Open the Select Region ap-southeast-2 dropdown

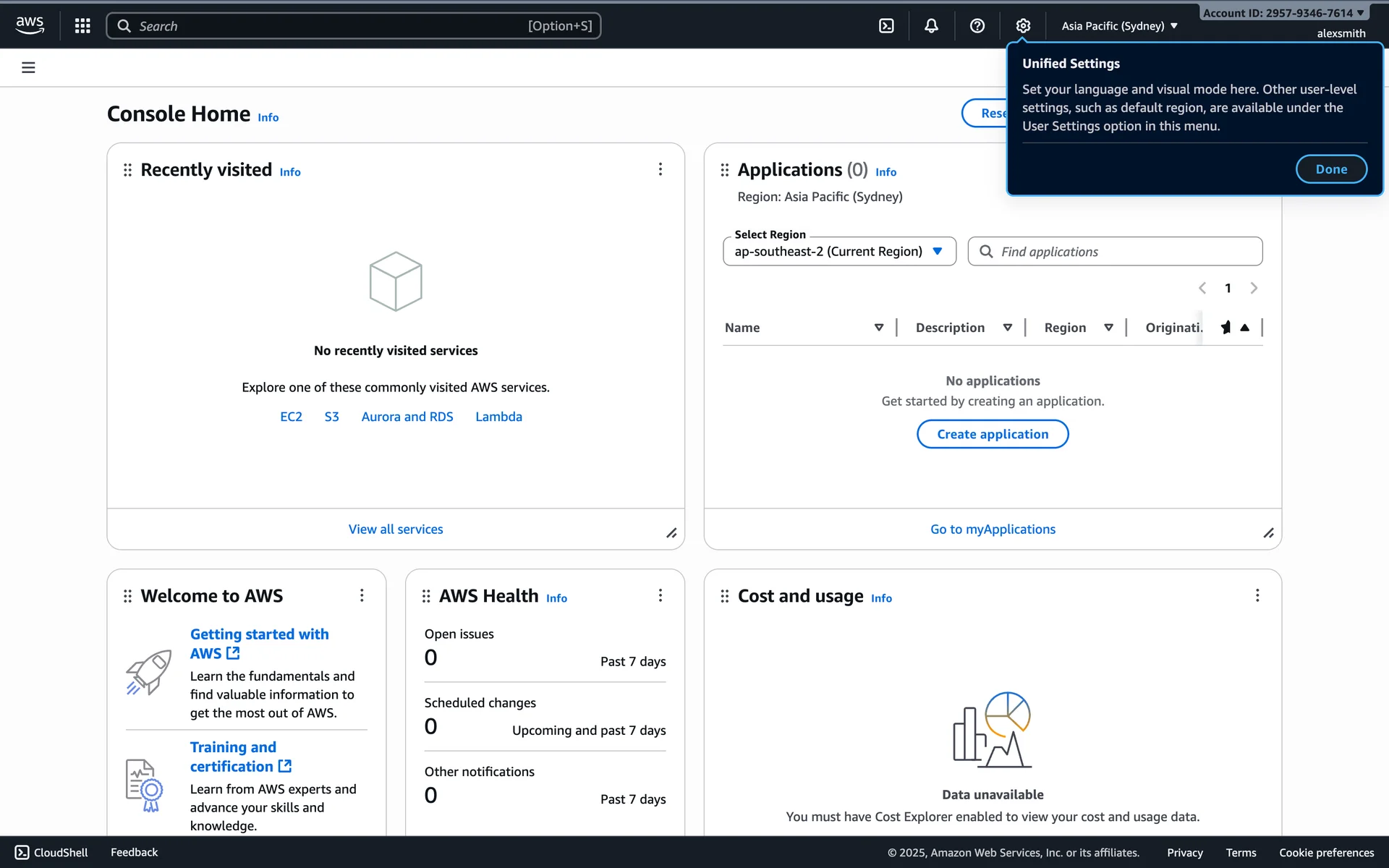click(x=838, y=252)
